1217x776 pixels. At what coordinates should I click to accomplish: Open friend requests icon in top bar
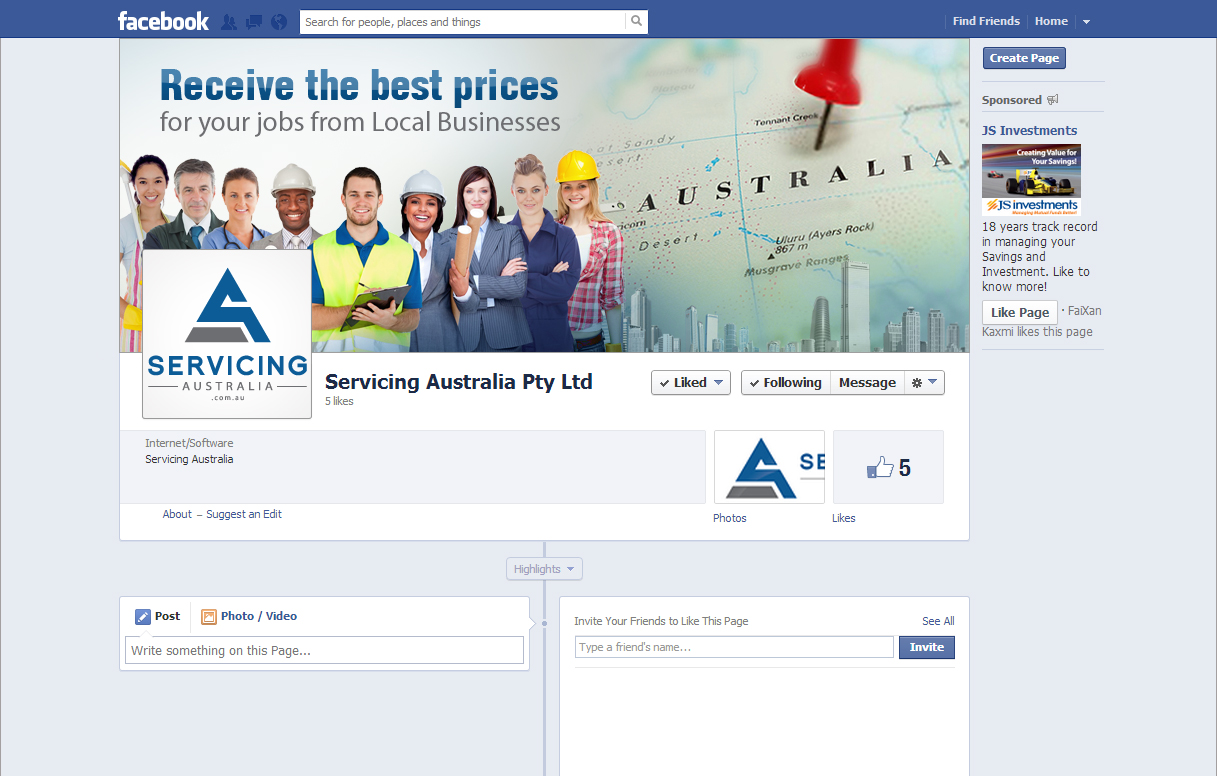[229, 22]
